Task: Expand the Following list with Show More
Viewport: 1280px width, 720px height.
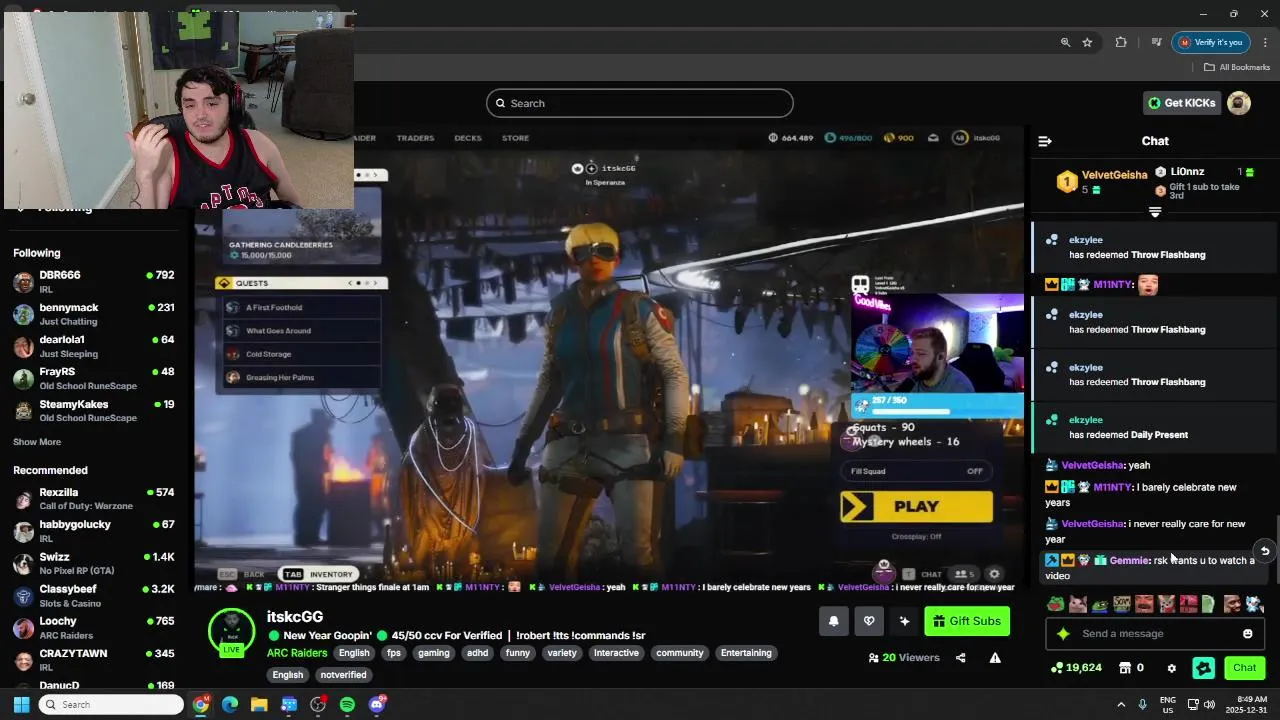Action: click(37, 442)
